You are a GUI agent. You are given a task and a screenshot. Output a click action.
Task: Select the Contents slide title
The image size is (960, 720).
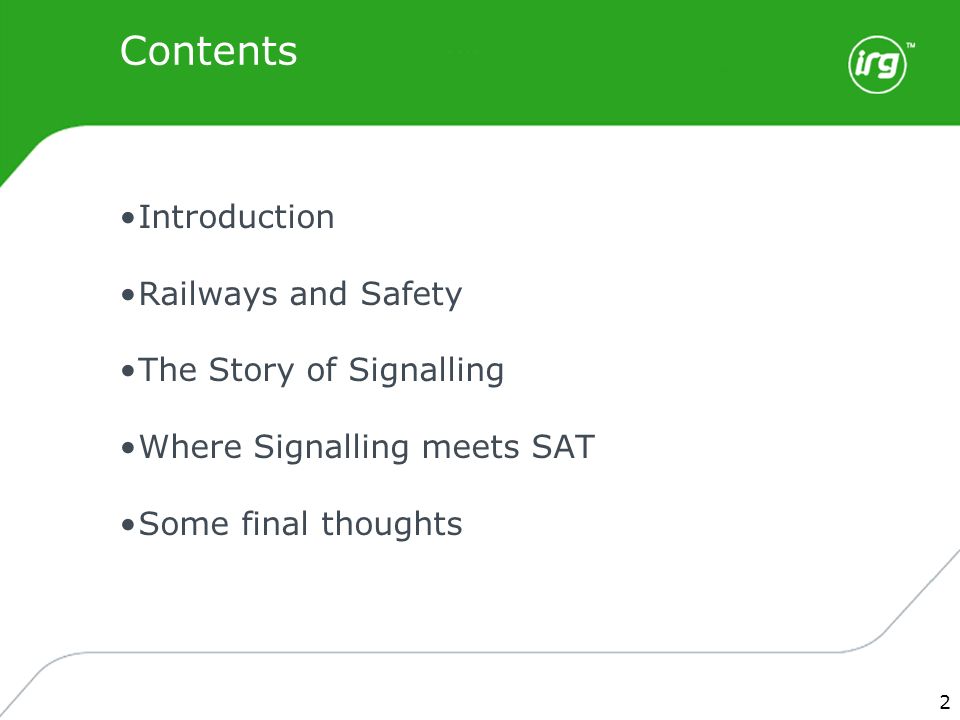point(209,51)
